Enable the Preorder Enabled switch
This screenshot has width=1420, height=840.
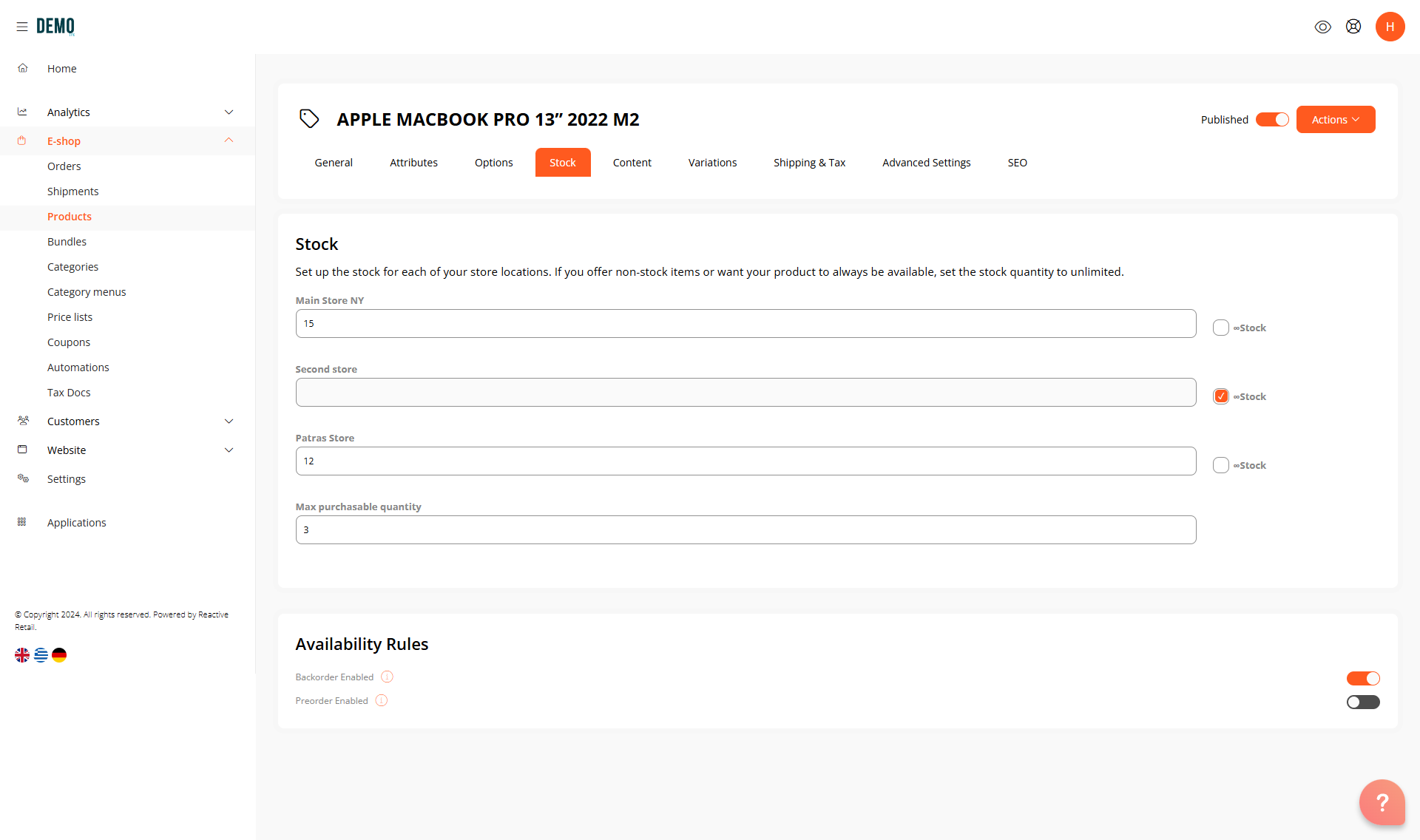coord(1363,702)
